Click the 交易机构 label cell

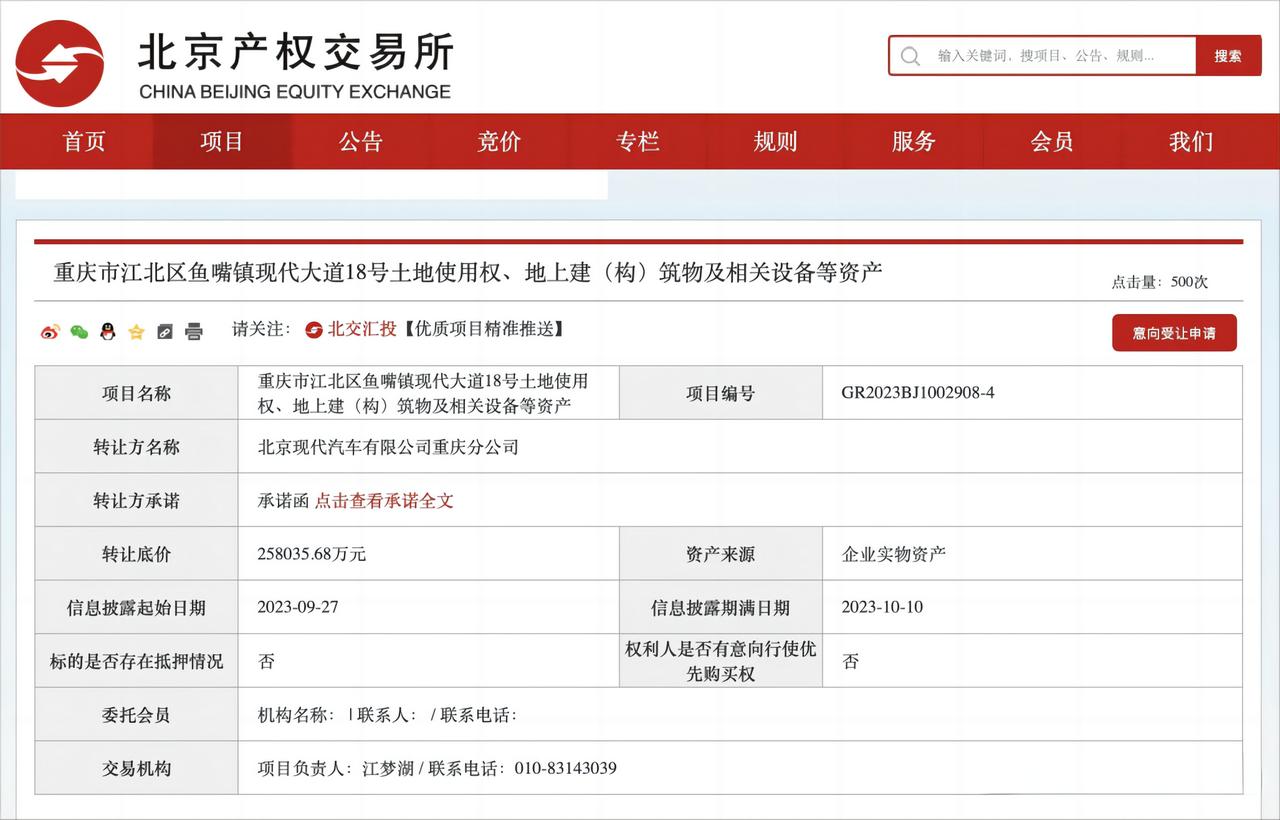pyautogui.click(x=136, y=768)
